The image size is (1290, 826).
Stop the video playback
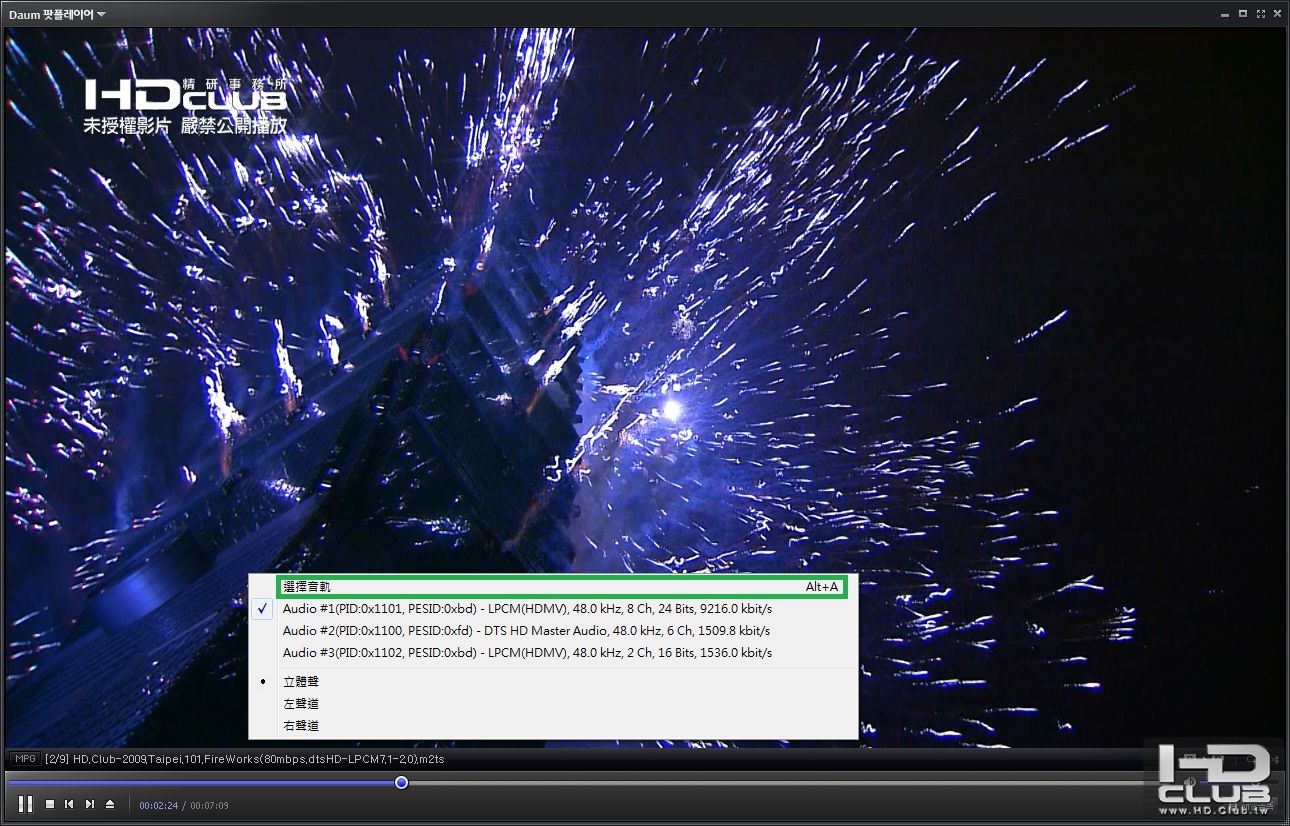pyautogui.click(x=50, y=804)
